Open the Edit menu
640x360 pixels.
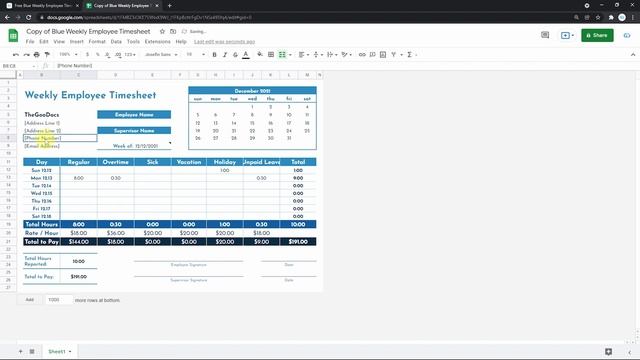point(44,42)
